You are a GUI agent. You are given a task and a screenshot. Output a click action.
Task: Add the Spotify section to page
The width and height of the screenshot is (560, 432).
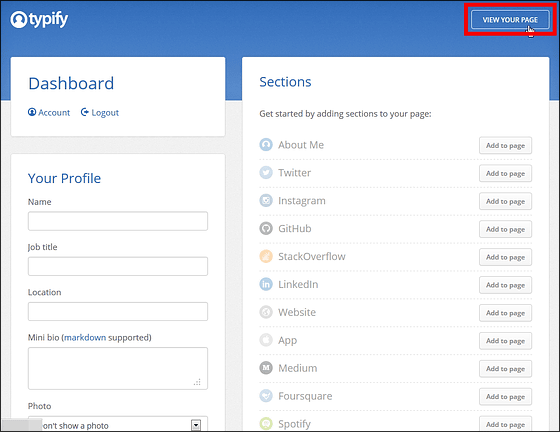(505, 424)
